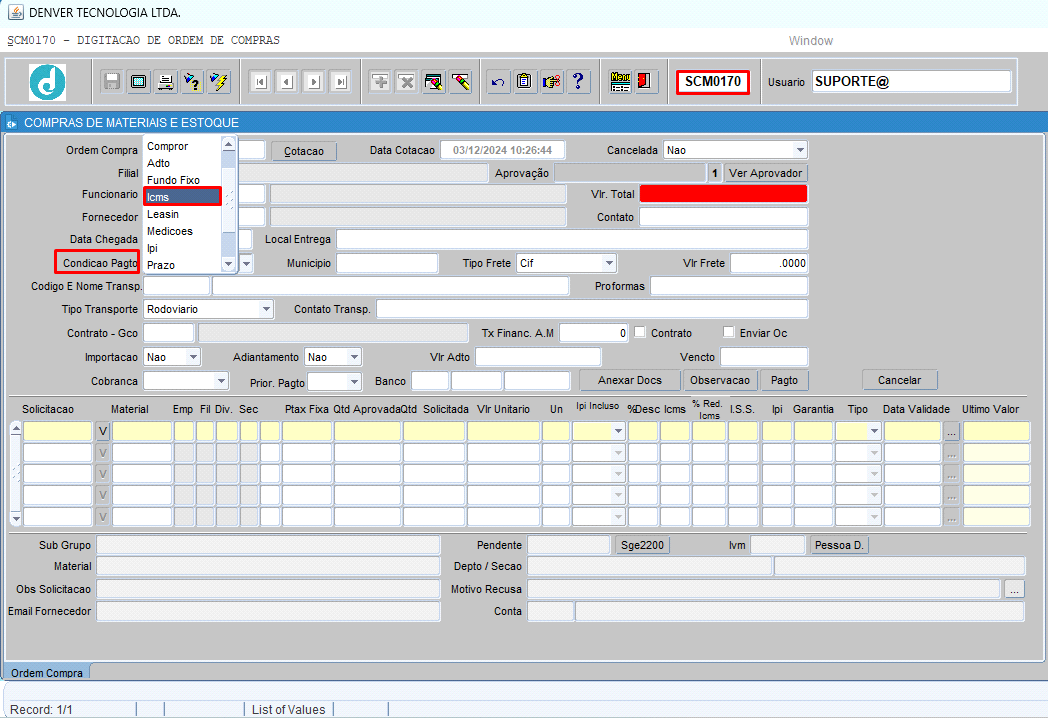Click the Save diskette toolbar icon
1048x718 pixels.
[112, 82]
